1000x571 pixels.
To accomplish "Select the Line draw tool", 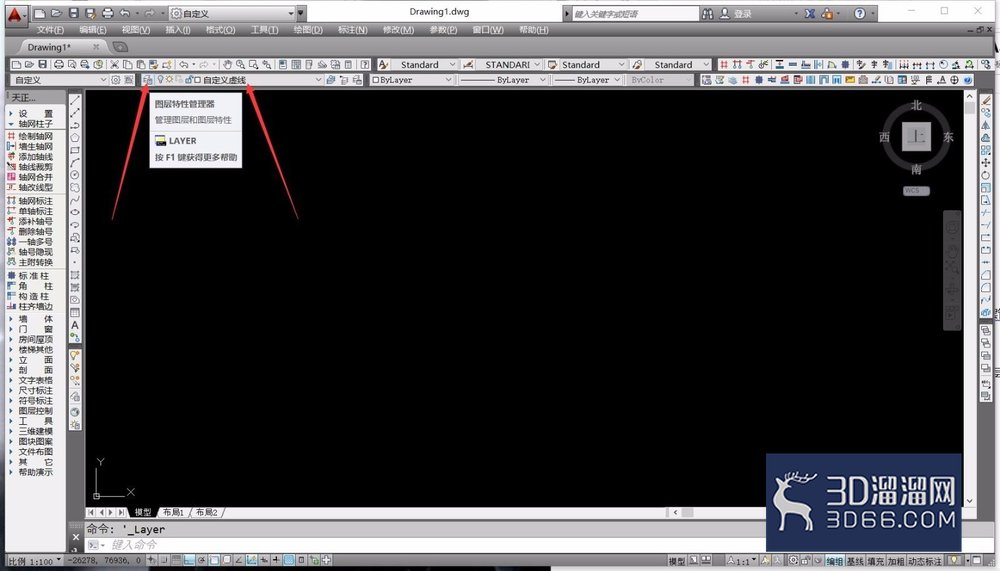I will pos(75,100).
